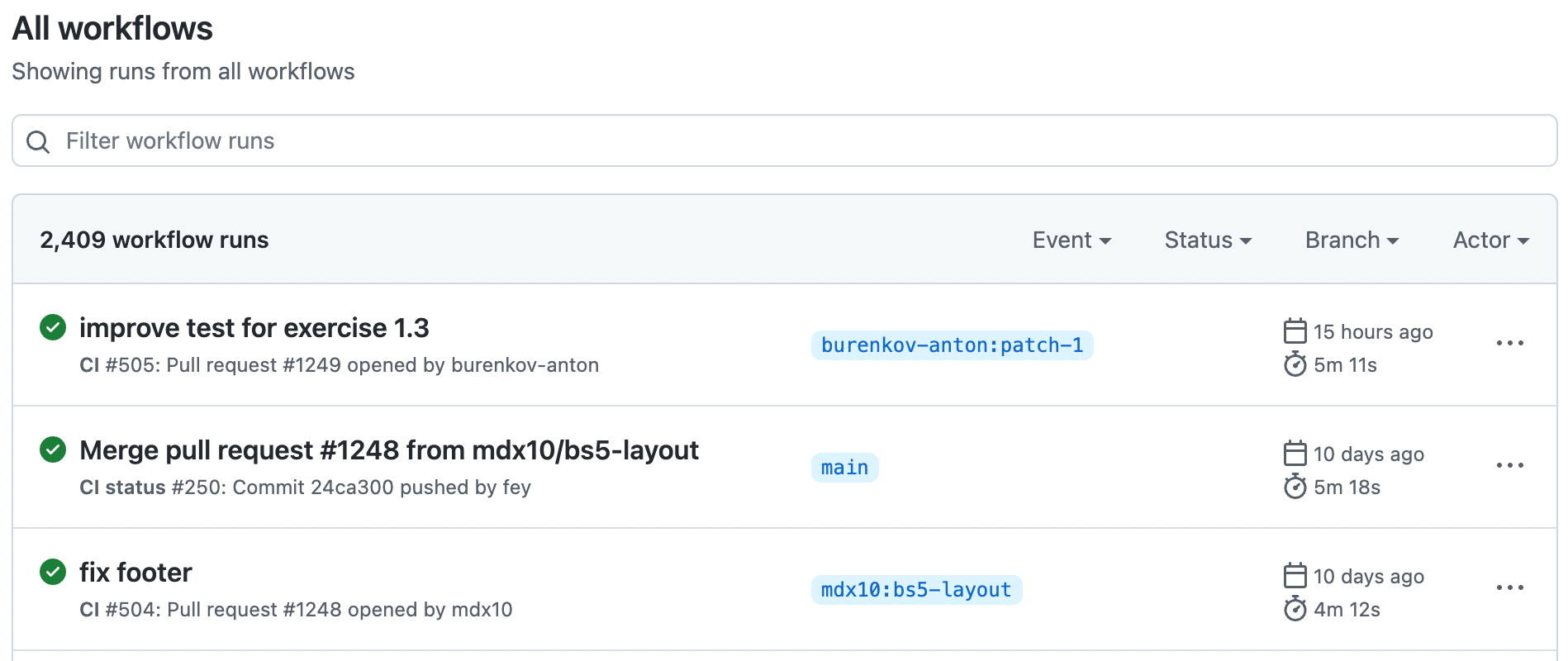Click the green success check beside 'improve test for exercise 1.3'
The width and height of the screenshot is (1568, 661).
click(52, 327)
